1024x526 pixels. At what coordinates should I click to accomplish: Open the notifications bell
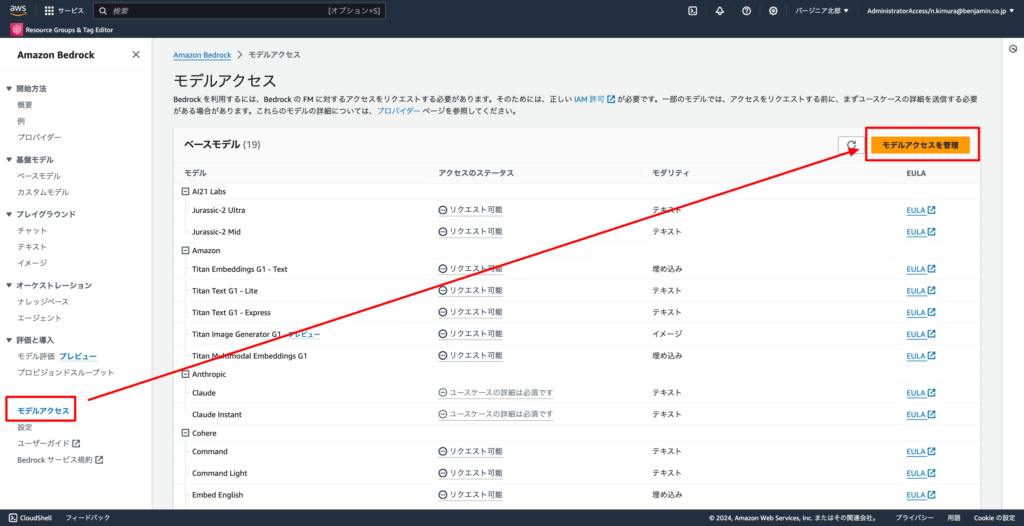[720, 11]
